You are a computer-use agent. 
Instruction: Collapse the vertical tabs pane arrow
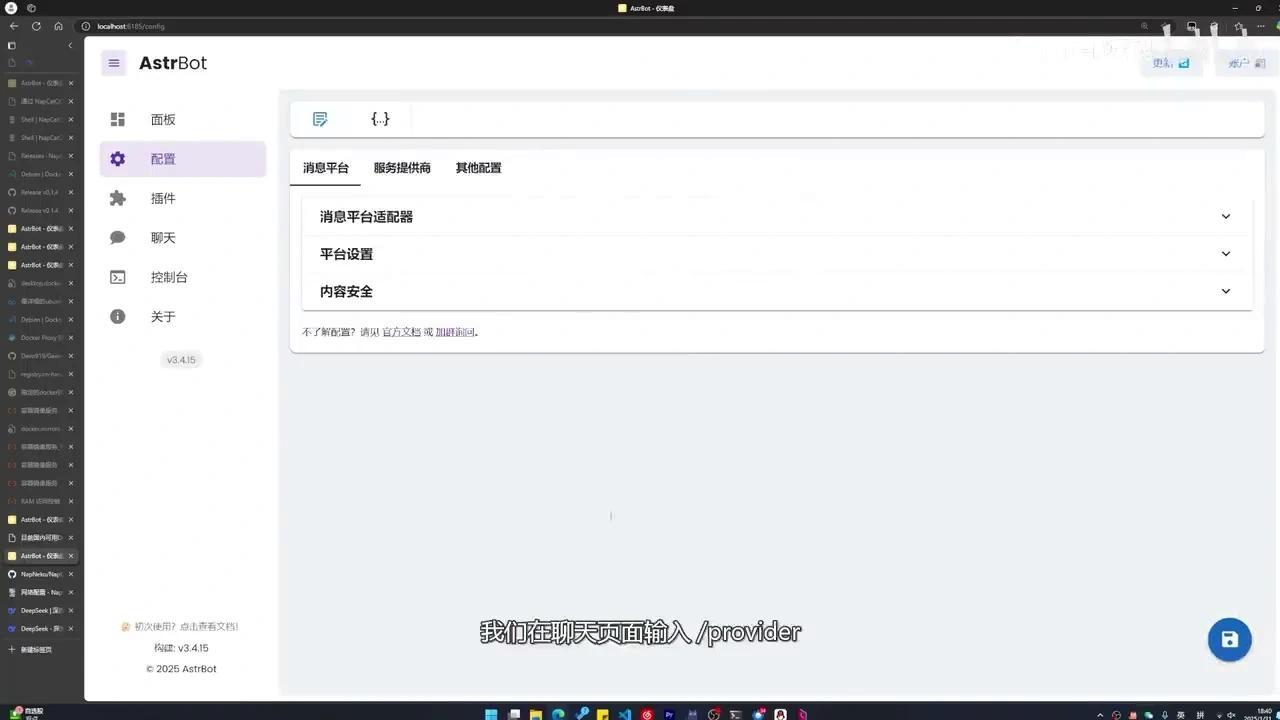[70, 46]
